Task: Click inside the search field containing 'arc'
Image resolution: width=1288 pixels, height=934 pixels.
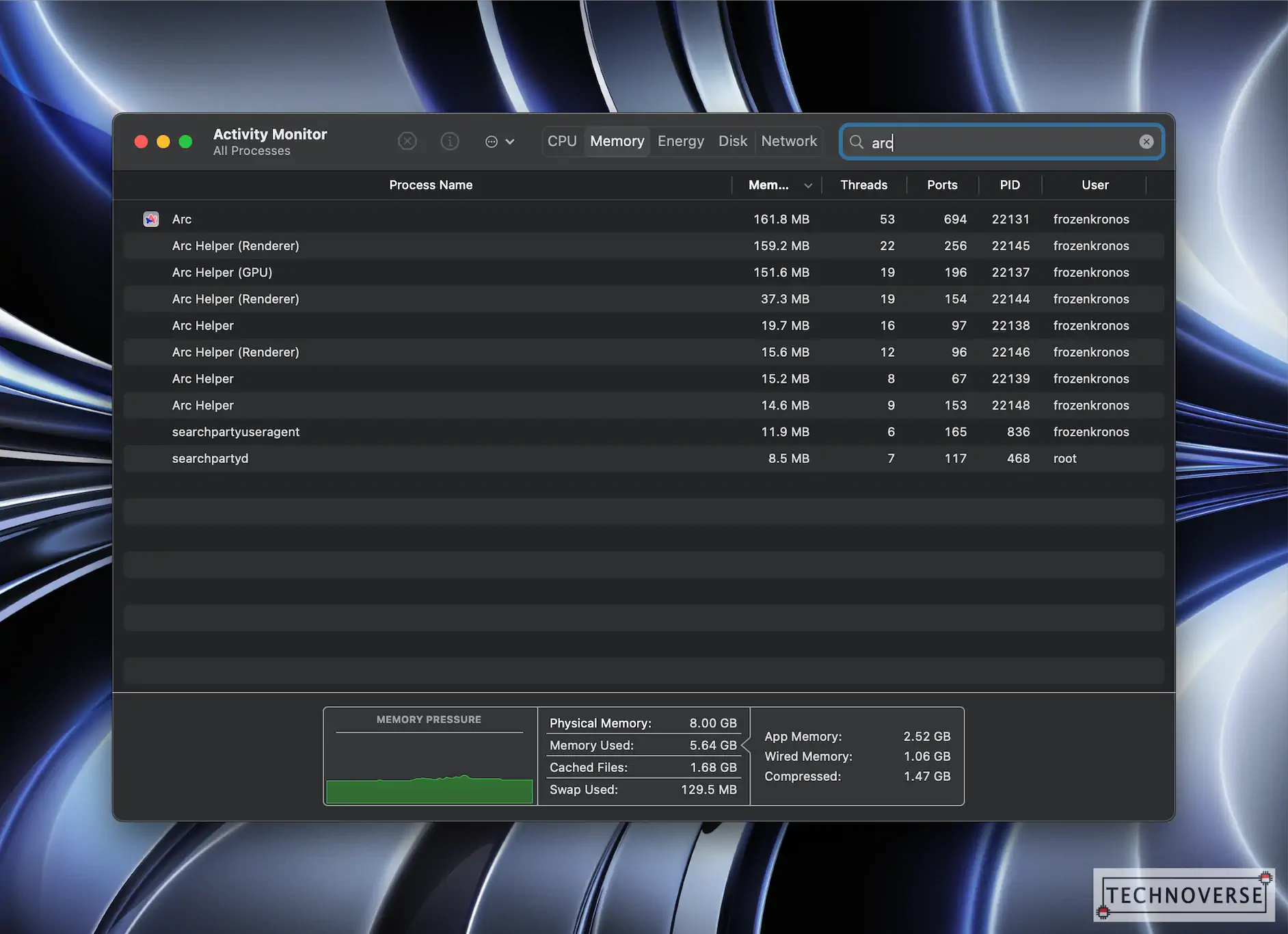Action: (1002, 142)
